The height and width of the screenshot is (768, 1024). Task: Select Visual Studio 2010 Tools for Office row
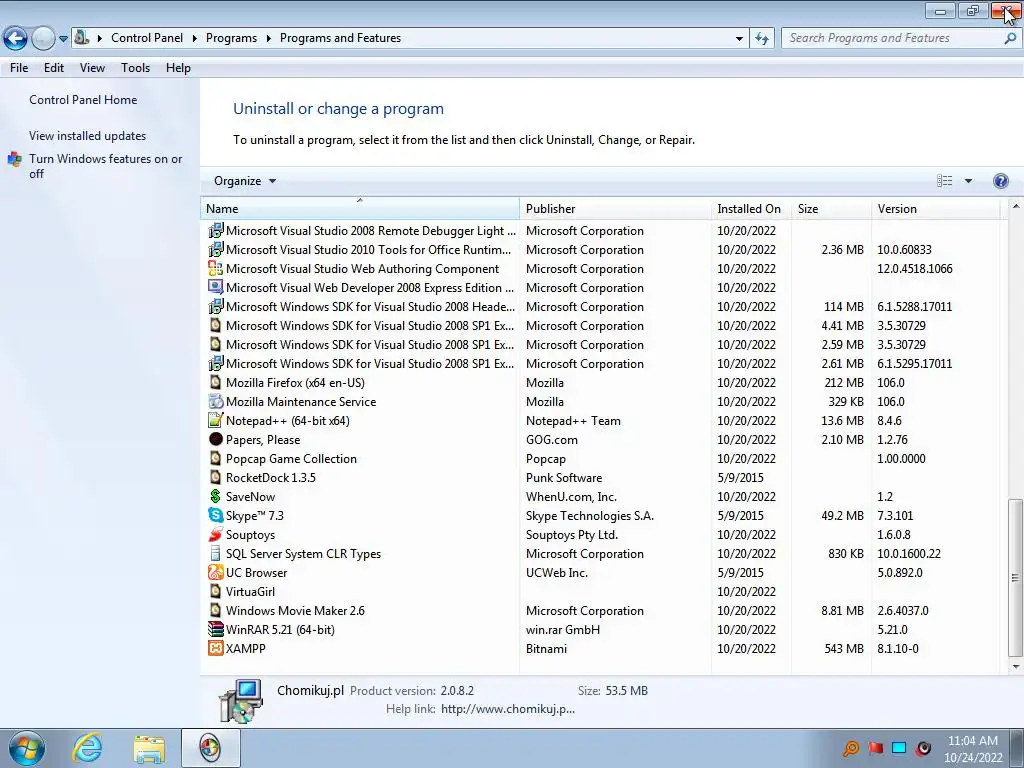[600, 249]
